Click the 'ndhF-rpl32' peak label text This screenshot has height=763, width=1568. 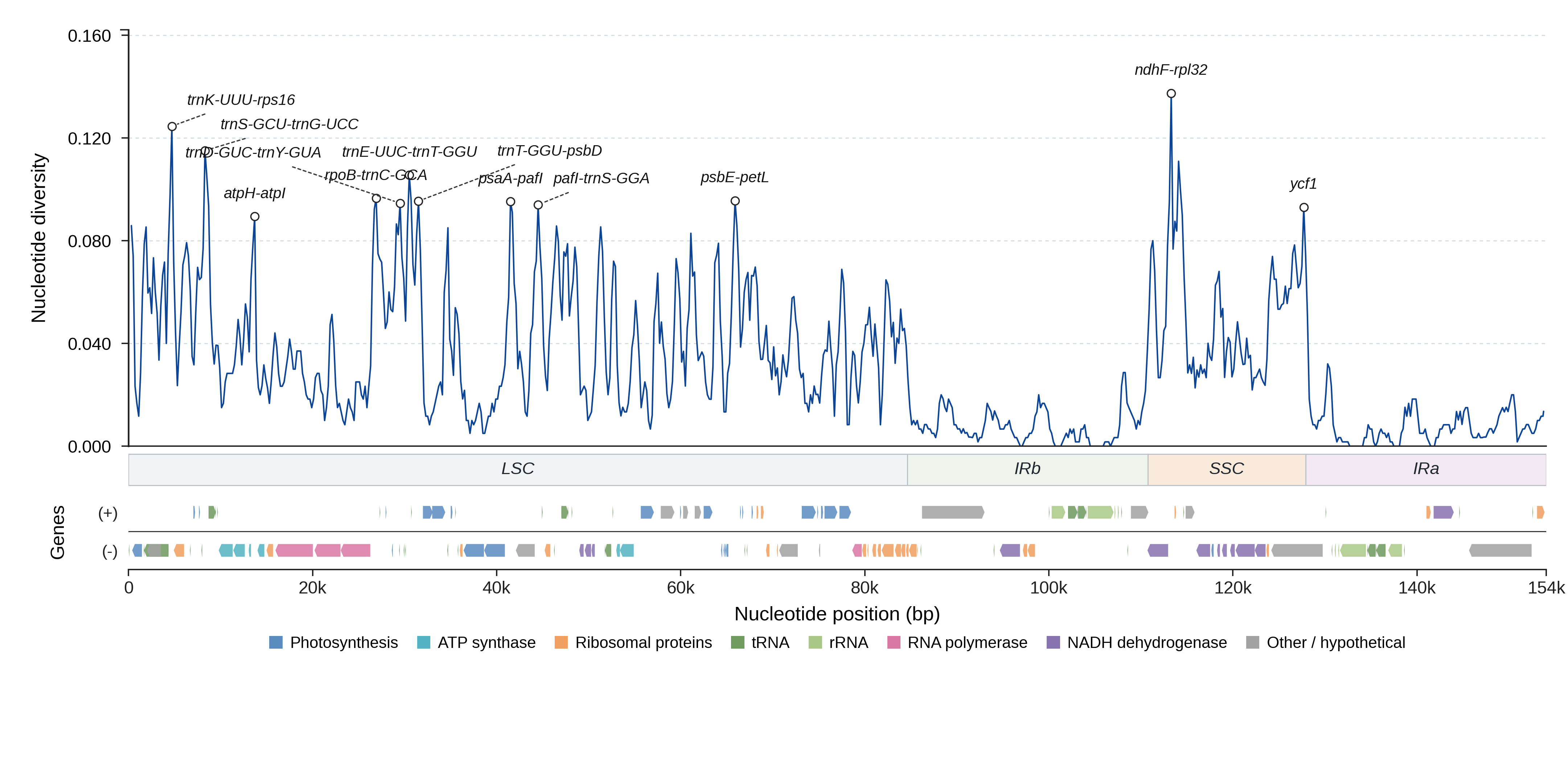1171,70
